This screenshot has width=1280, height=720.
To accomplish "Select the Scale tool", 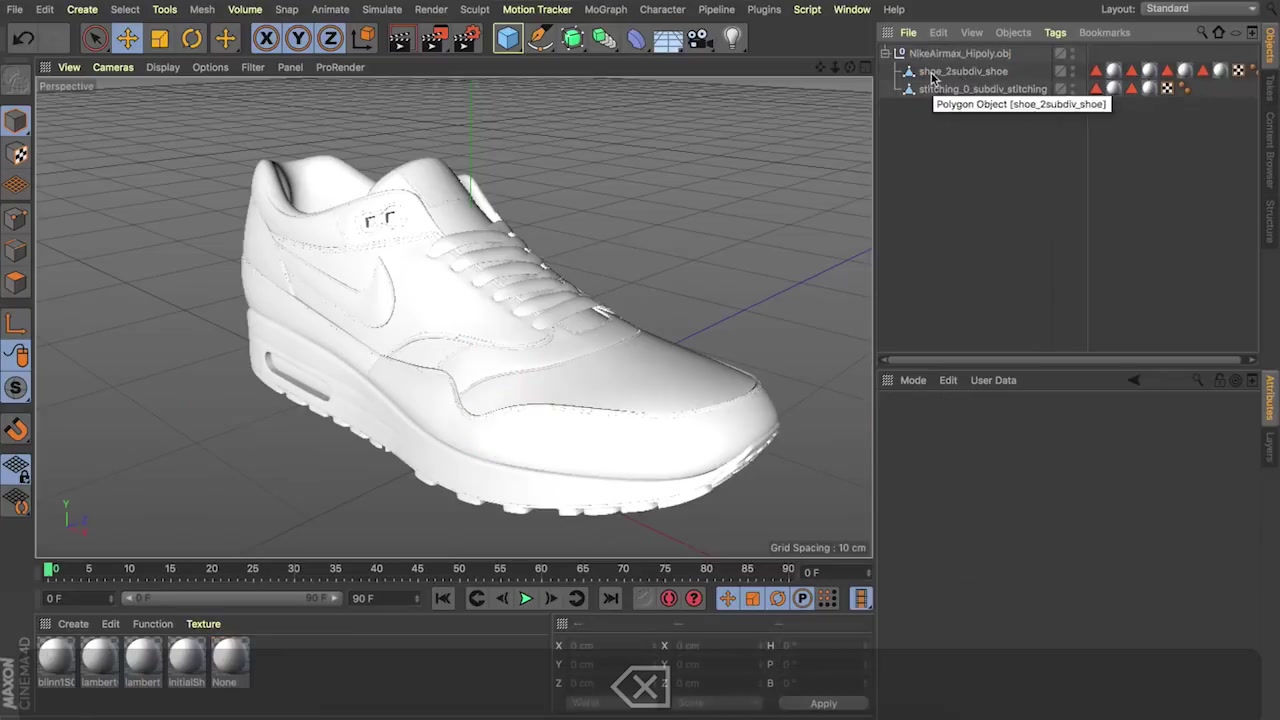I will (159, 38).
